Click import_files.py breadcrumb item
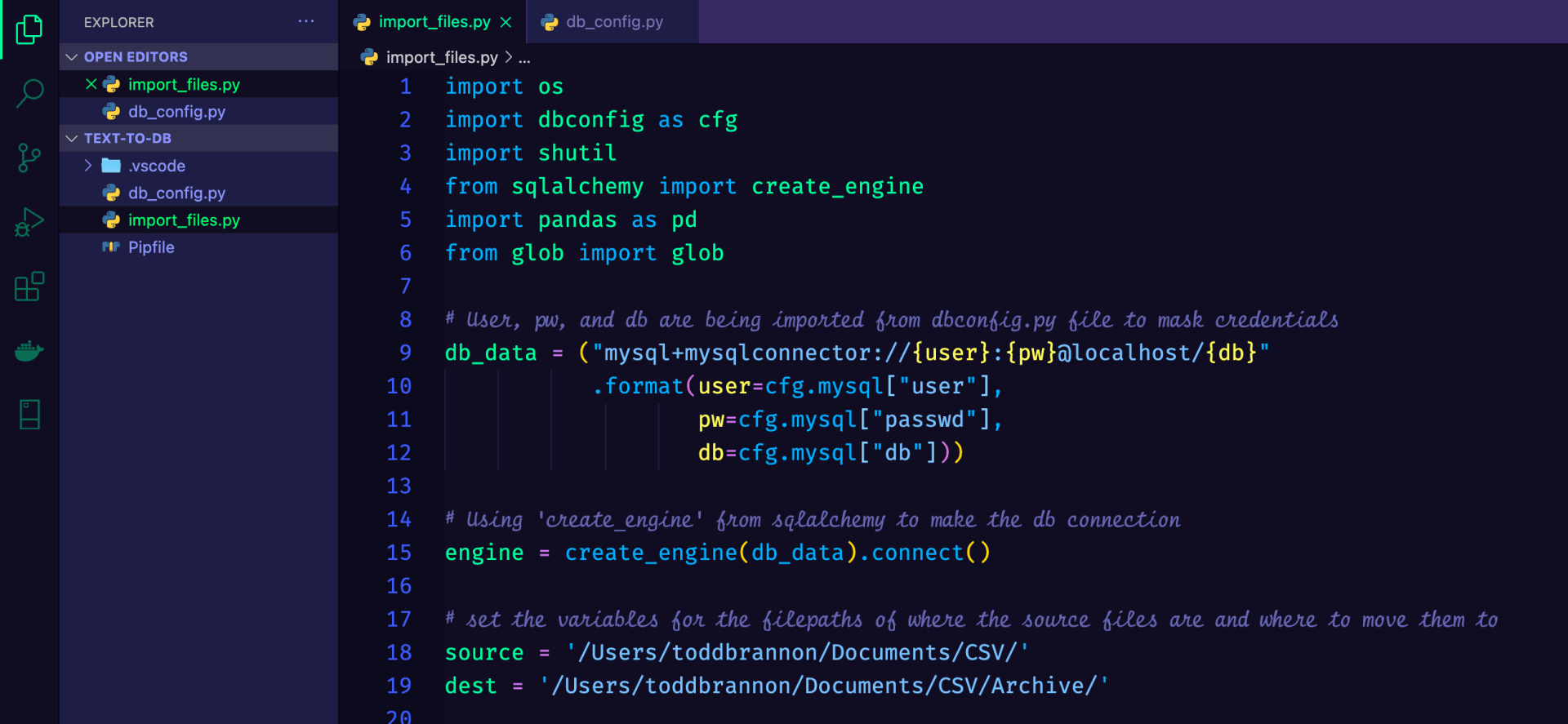 tap(442, 57)
